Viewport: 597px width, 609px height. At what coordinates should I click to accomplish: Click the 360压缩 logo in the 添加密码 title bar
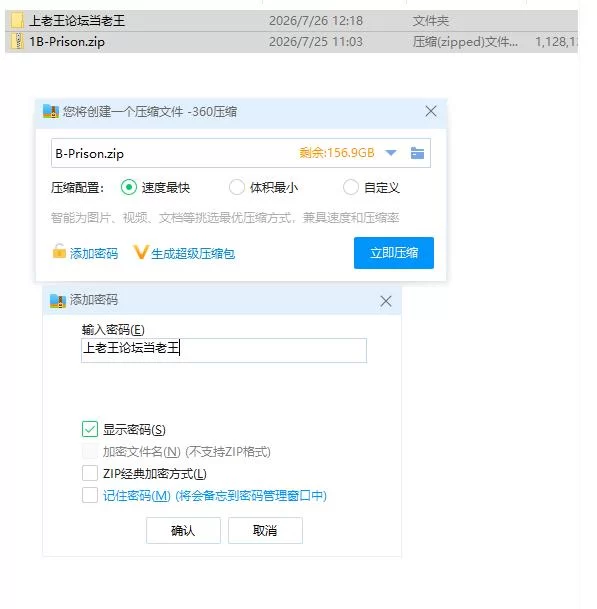click(58, 301)
